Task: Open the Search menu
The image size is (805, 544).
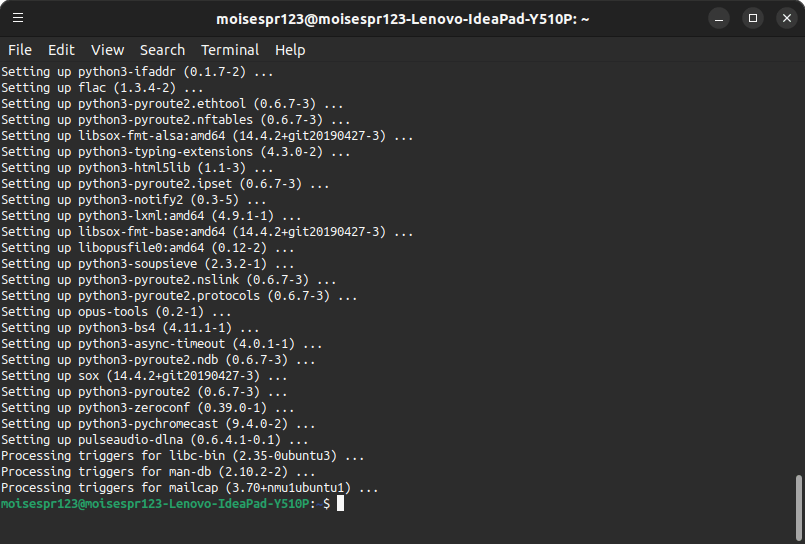Action: point(162,50)
